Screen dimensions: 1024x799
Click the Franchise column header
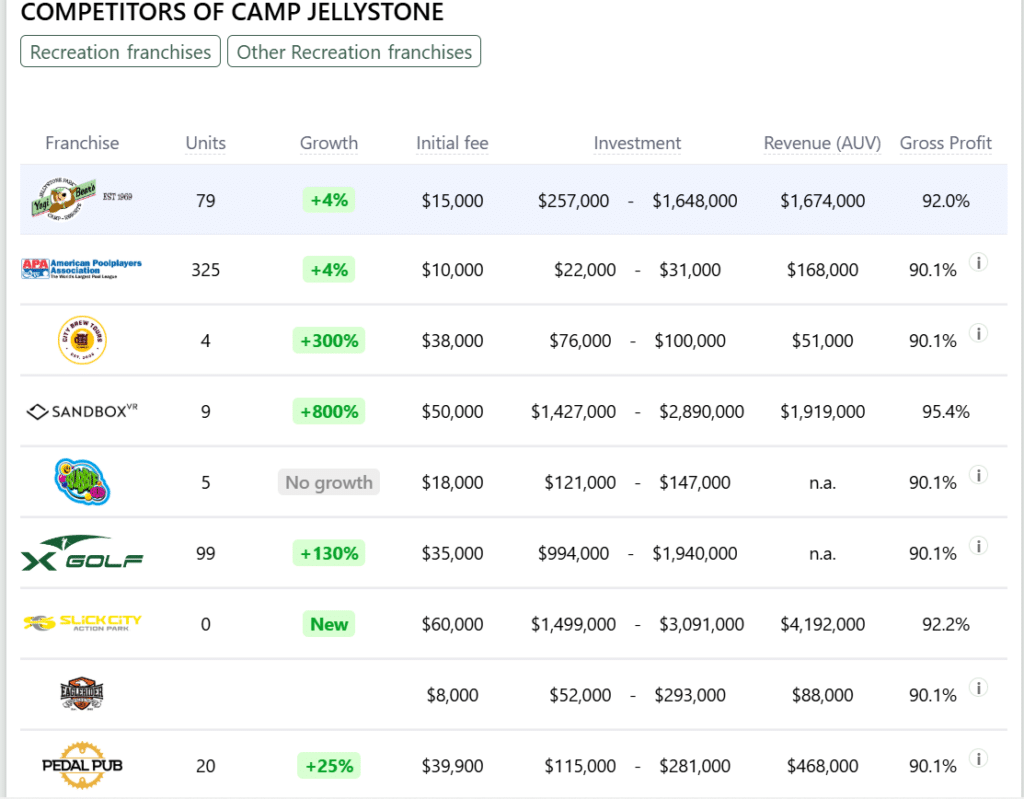tap(82, 142)
